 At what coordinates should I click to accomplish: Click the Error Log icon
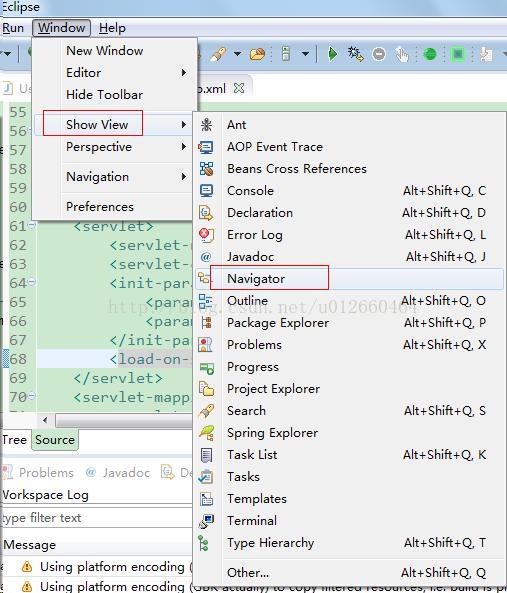click(x=206, y=235)
